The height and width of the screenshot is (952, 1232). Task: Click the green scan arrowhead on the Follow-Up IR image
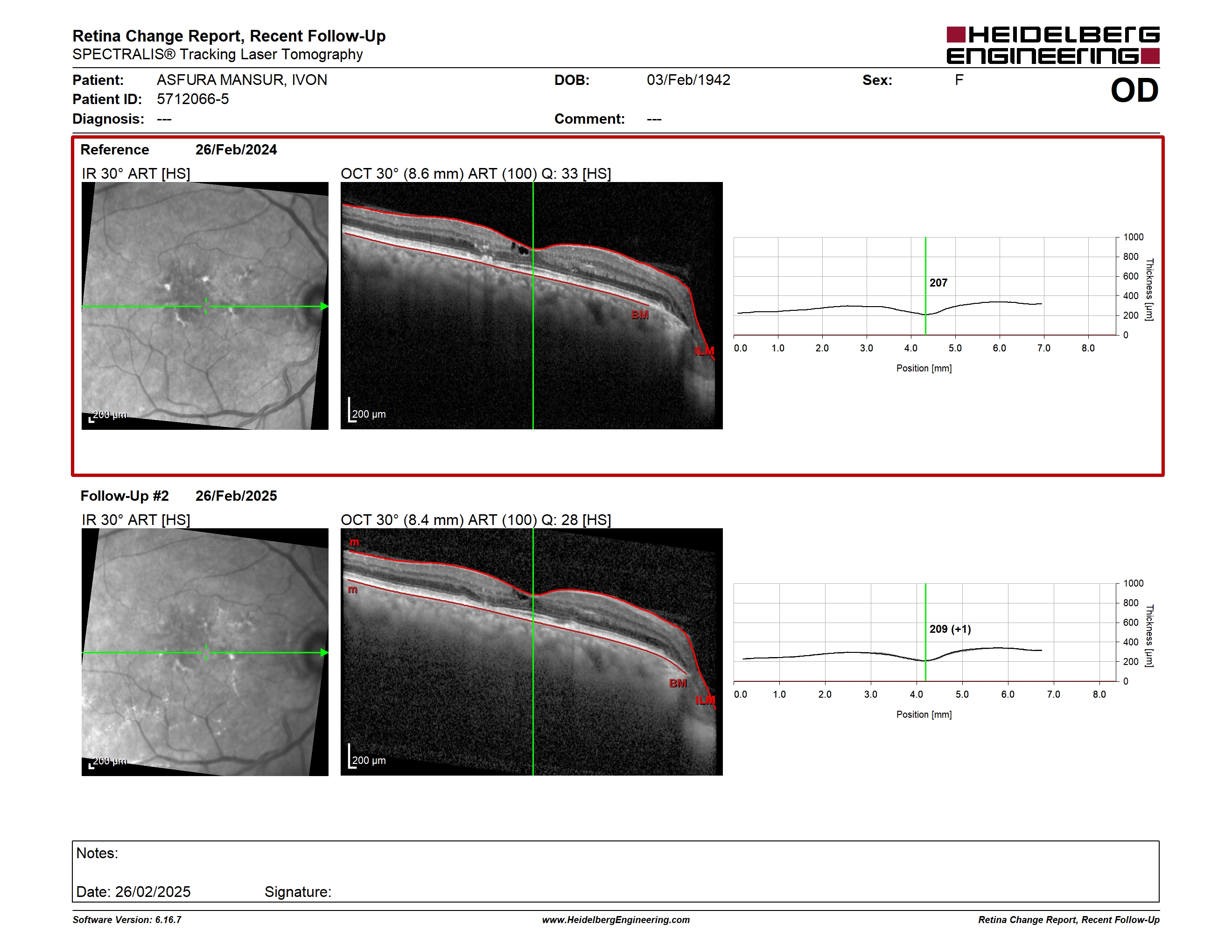324,652
